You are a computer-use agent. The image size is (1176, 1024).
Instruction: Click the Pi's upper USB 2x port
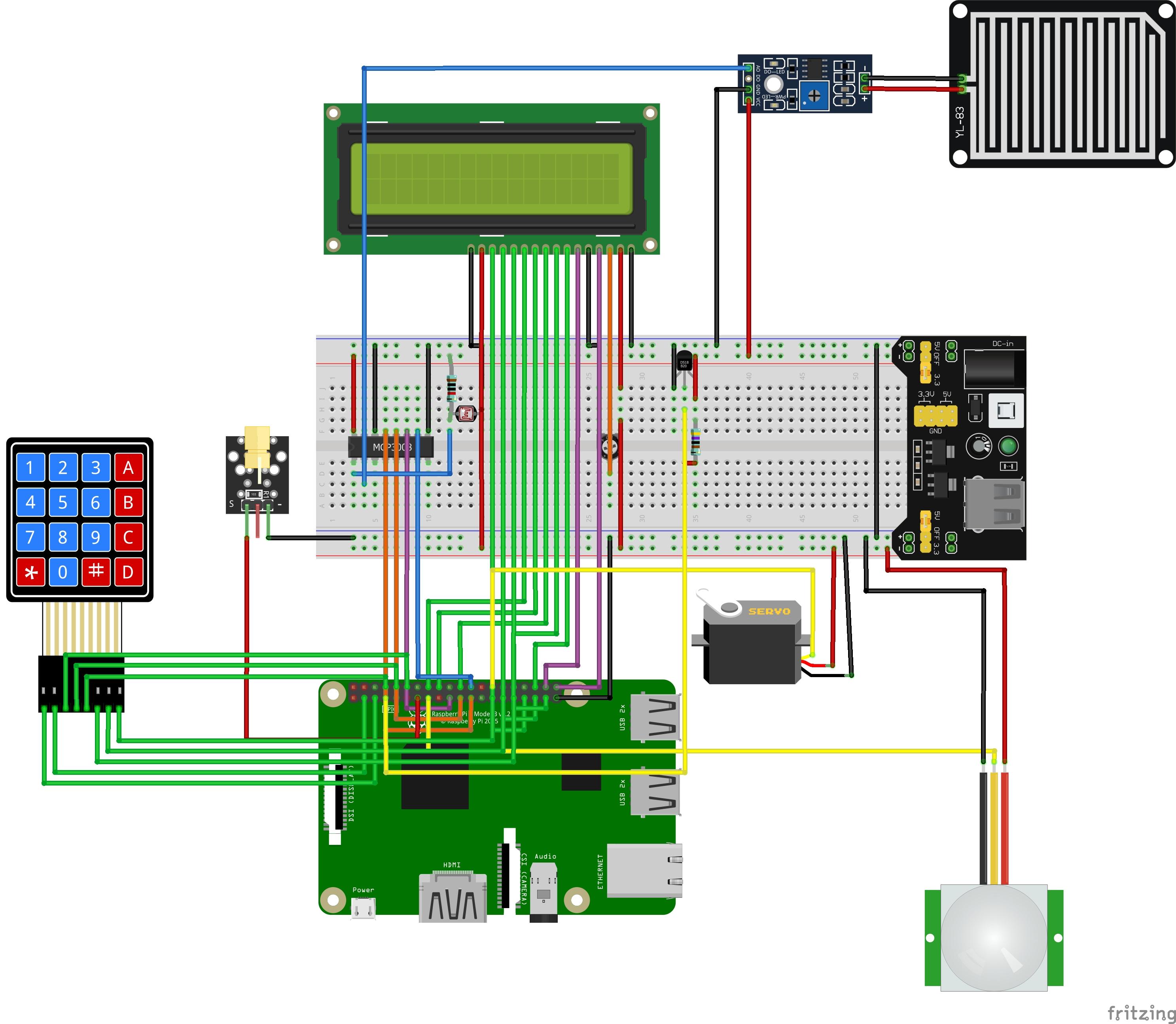(655, 718)
